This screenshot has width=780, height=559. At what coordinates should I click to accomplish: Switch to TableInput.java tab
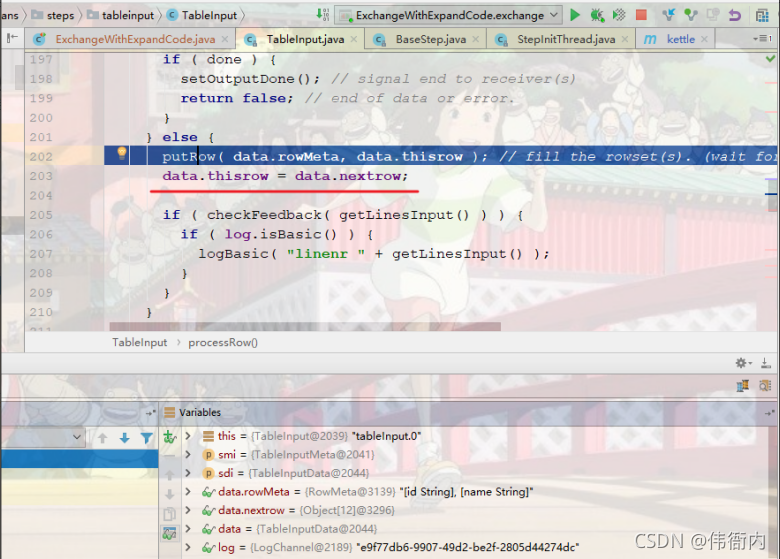(305, 39)
